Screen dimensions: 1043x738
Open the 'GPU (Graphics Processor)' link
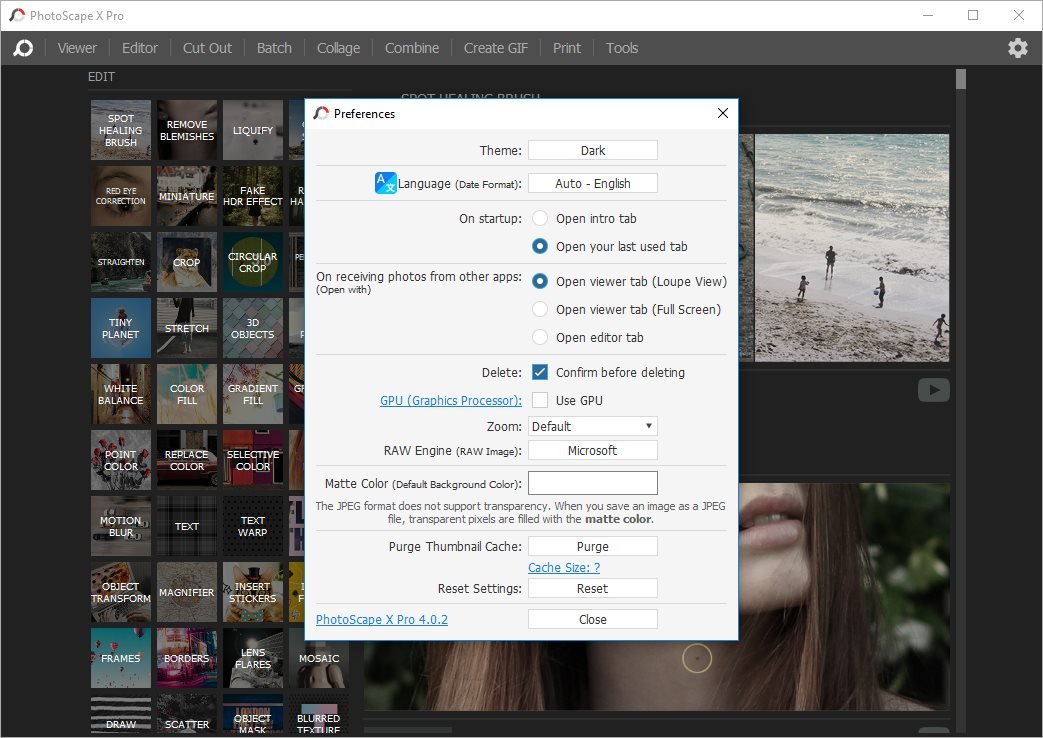point(451,401)
